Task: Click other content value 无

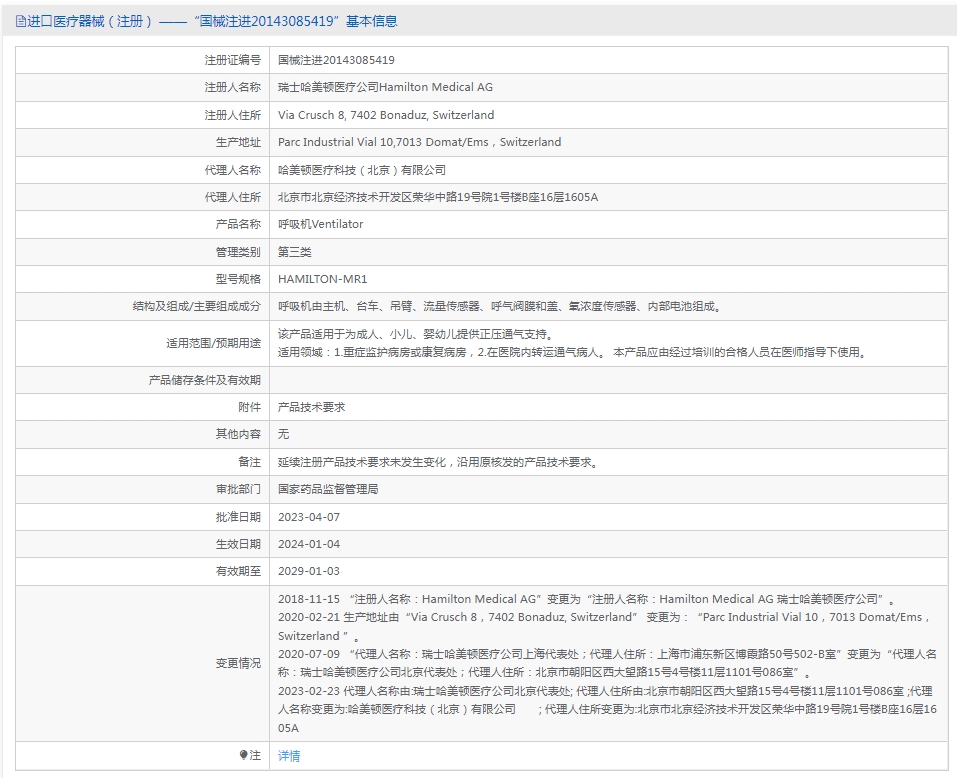Action: tap(283, 434)
